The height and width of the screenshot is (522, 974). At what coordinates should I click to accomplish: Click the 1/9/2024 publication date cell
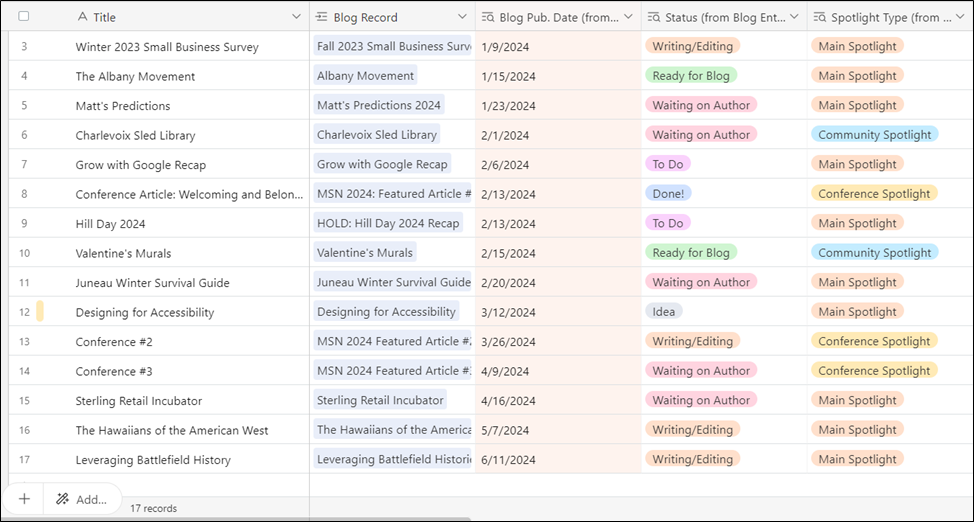click(503, 47)
